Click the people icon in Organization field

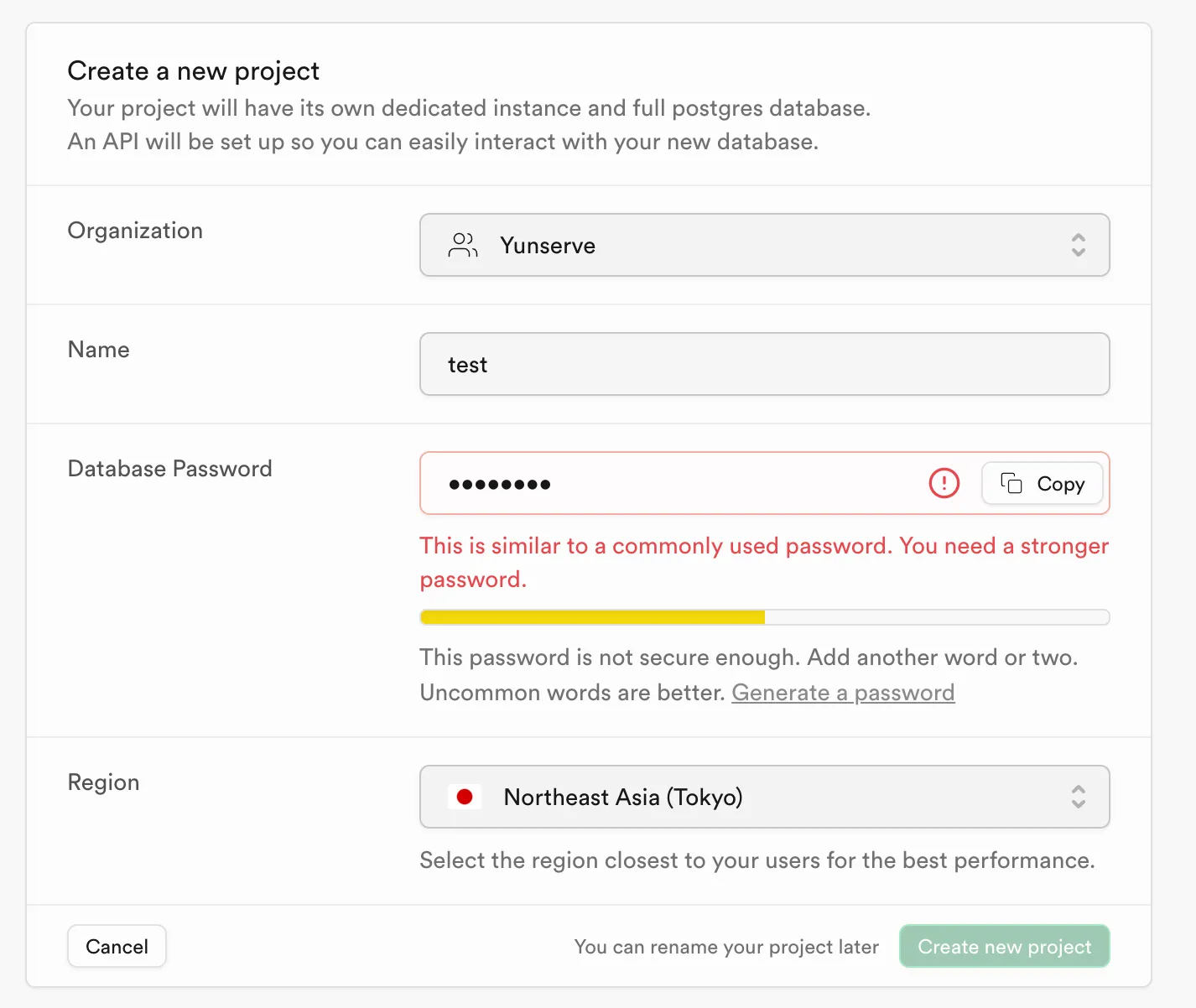pos(463,245)
